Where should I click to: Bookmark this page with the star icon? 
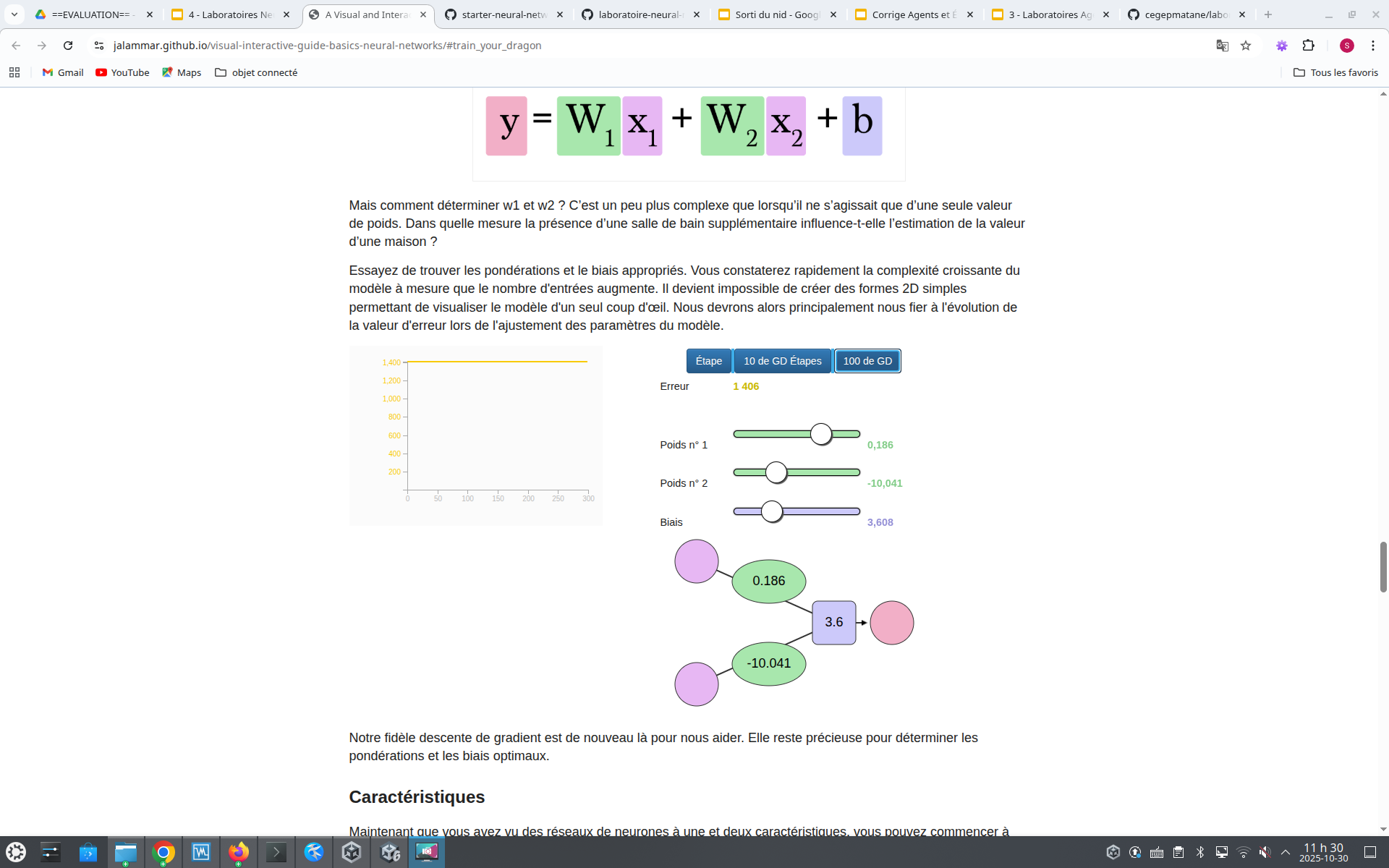1246,46
